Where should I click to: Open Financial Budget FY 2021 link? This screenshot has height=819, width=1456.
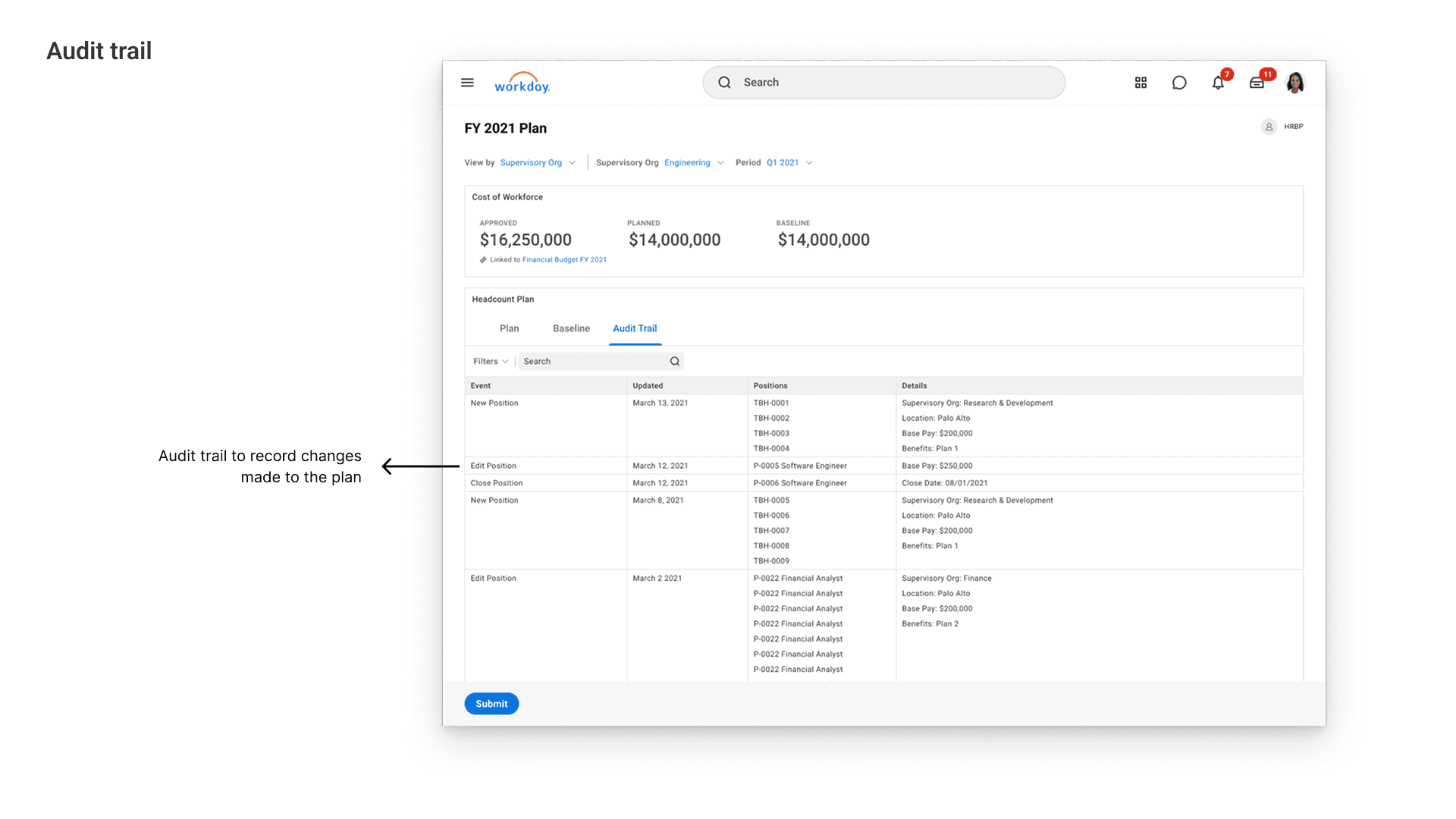564,260
